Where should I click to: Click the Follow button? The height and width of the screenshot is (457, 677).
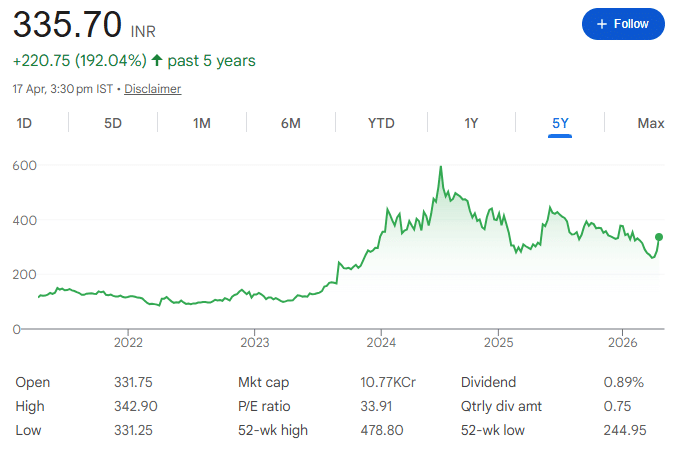pyautogui.click(x=623, y=24)
